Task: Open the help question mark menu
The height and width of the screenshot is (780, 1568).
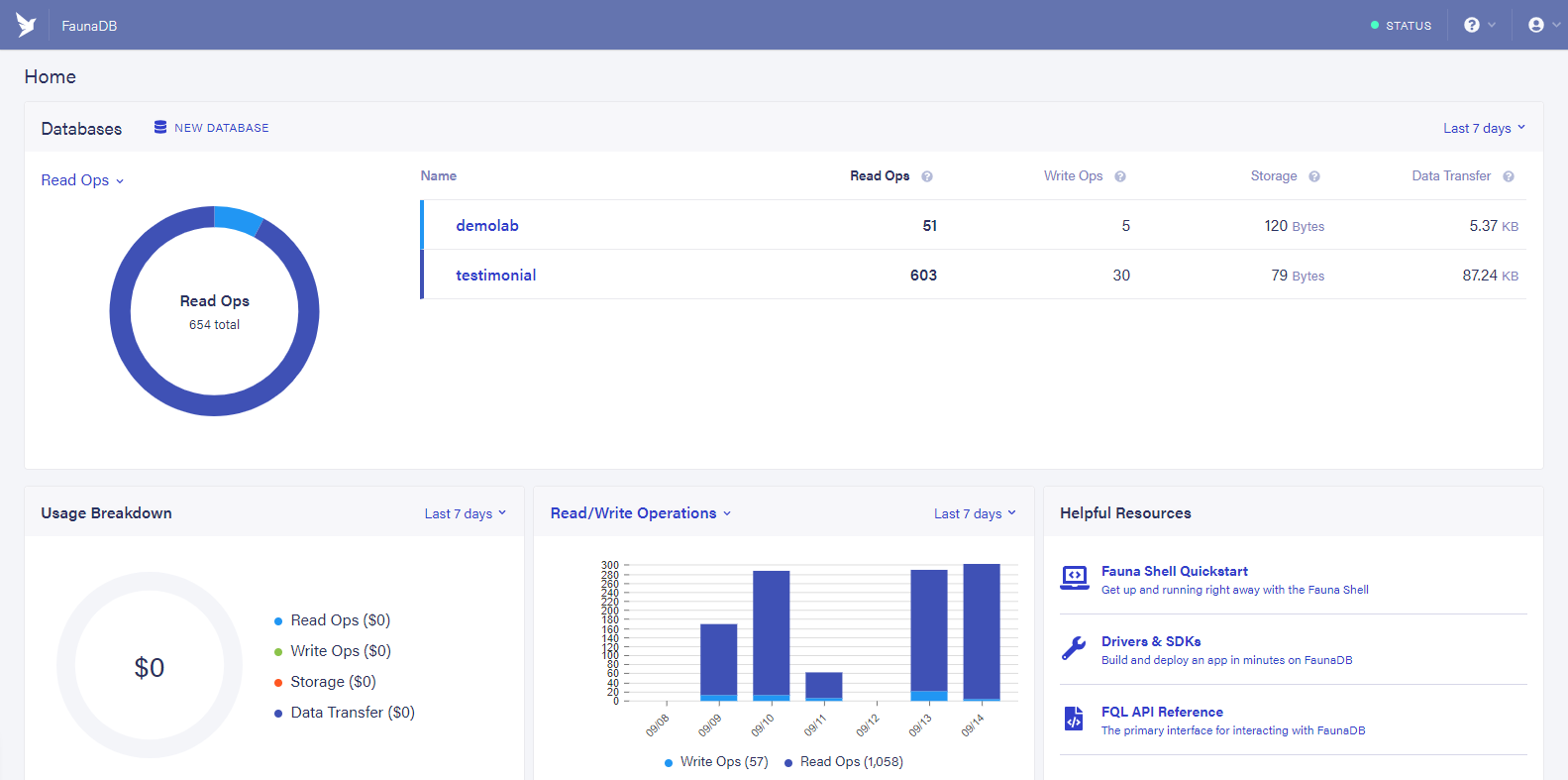Action: click(x=1472, y=25)
